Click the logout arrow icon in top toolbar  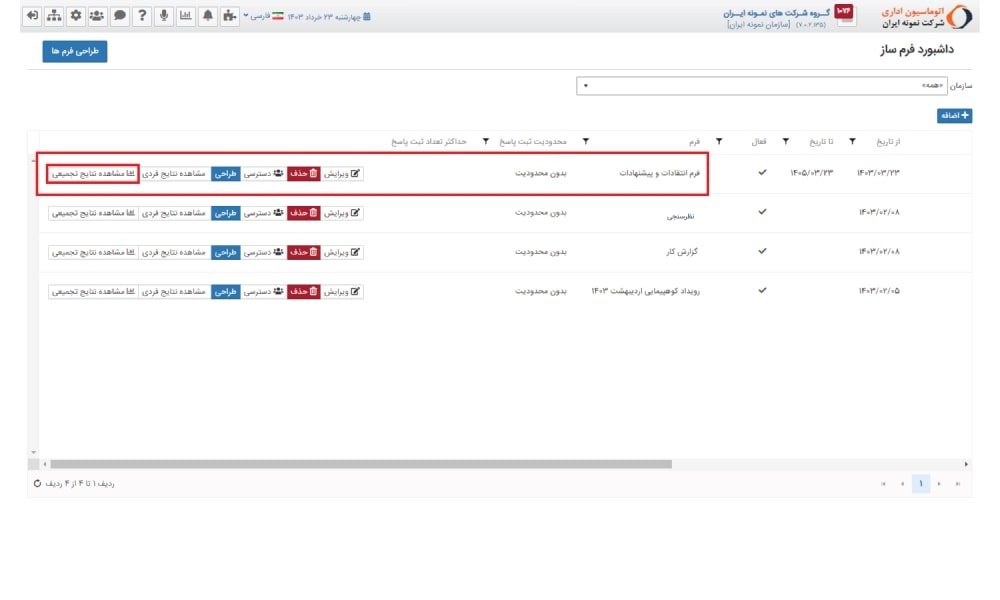click(32, 16)
